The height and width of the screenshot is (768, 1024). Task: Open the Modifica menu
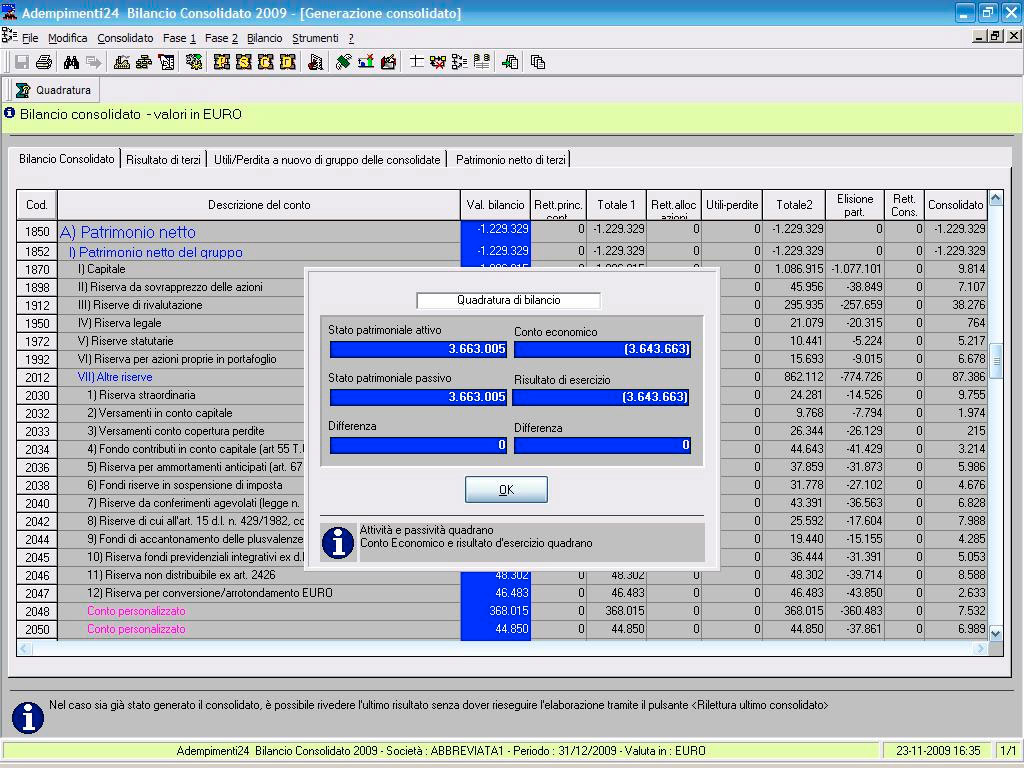[x=67, y=39]
